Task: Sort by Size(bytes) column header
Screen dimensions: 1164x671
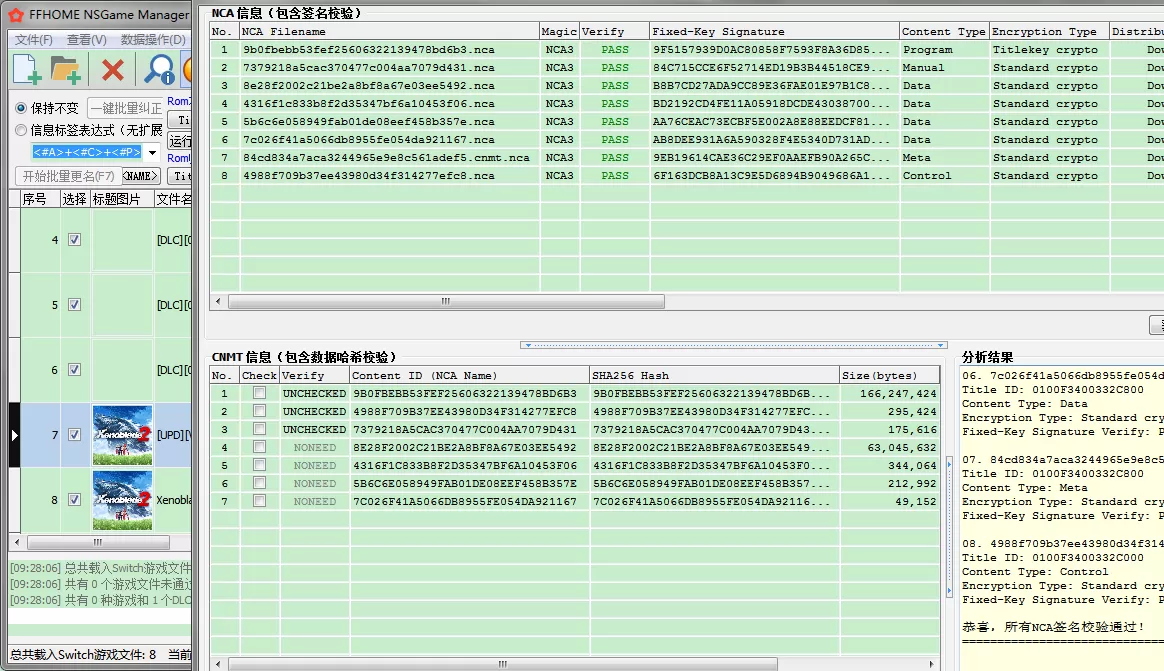Action: click(x=879, y=376)
